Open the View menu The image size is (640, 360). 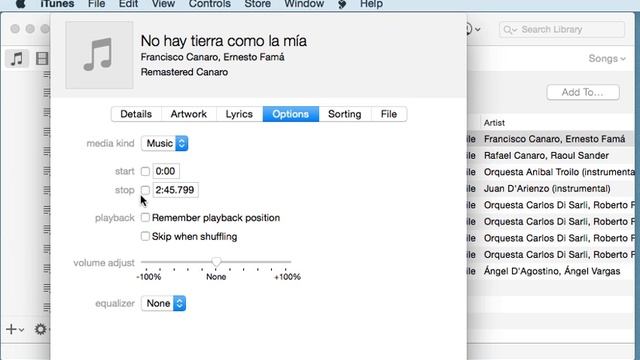163,4
